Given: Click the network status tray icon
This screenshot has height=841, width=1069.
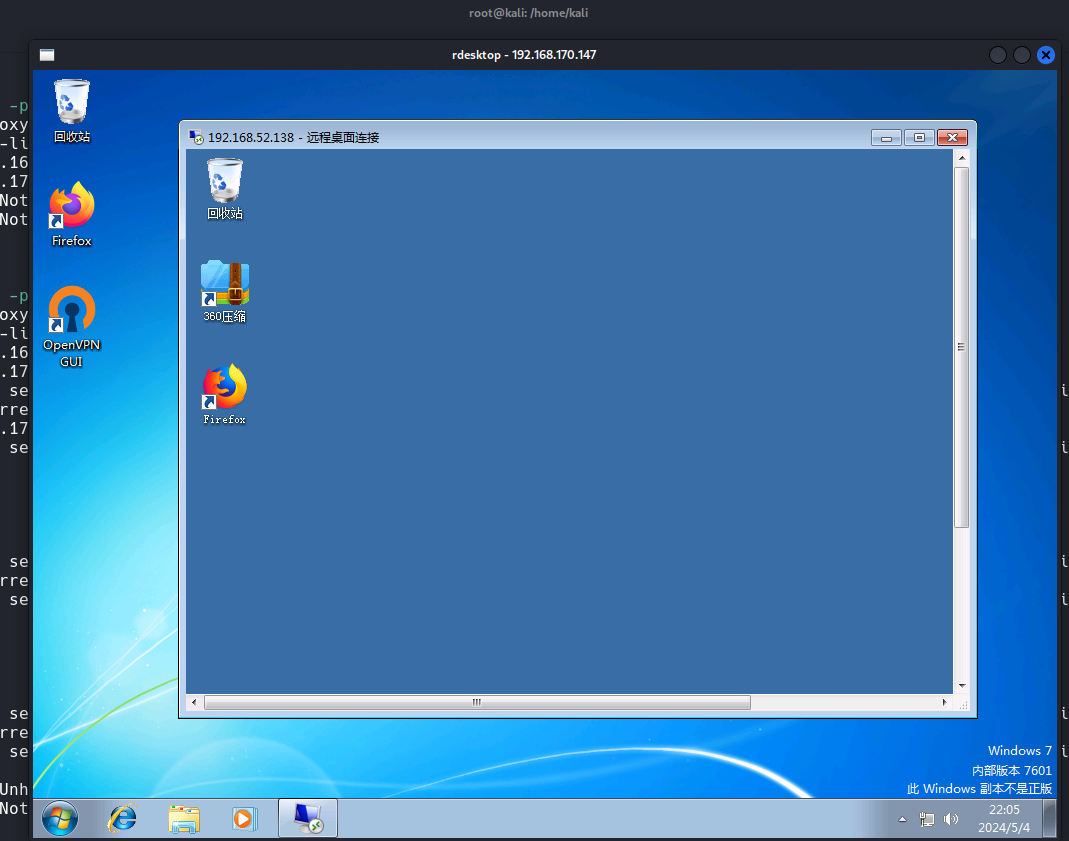Looking at the screenshot, I should [927, 819].
